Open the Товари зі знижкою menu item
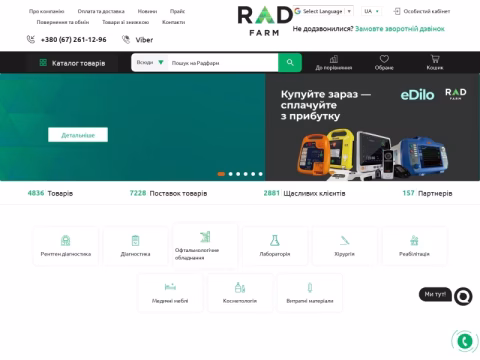 coord(125,22)
